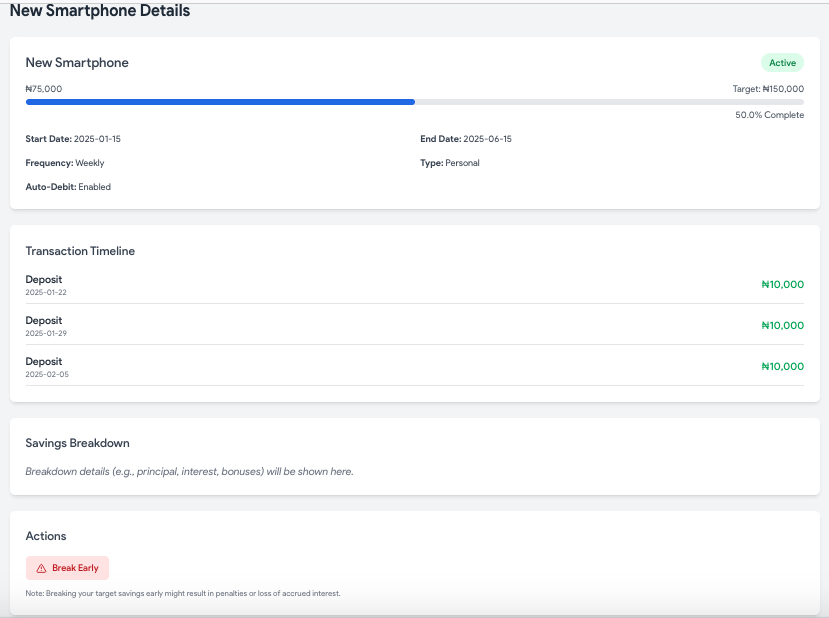
Task: Click the warning triangle icon in Break Early
Action: point(41,568)
